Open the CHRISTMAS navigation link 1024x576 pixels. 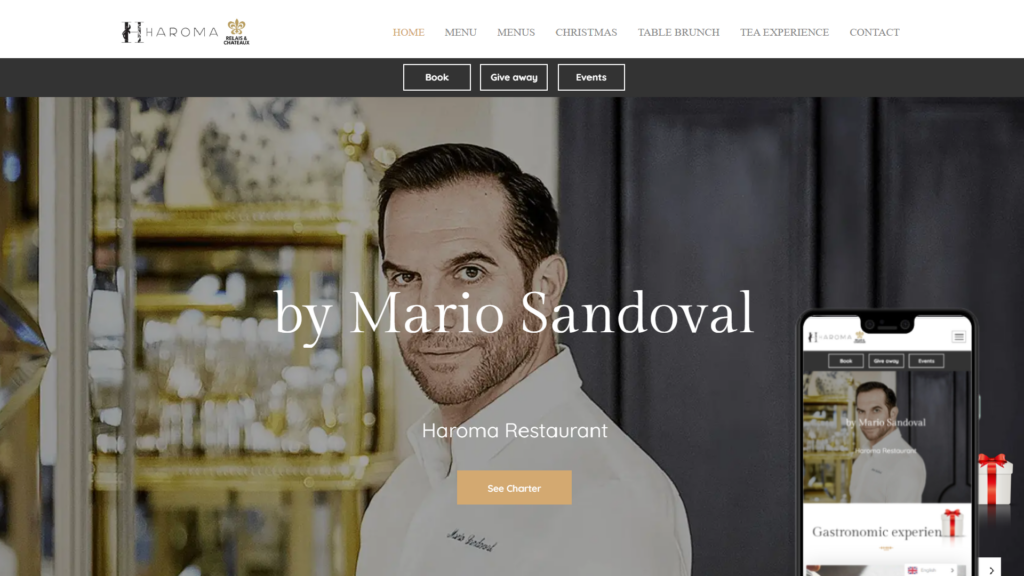[x=586, y=32]
